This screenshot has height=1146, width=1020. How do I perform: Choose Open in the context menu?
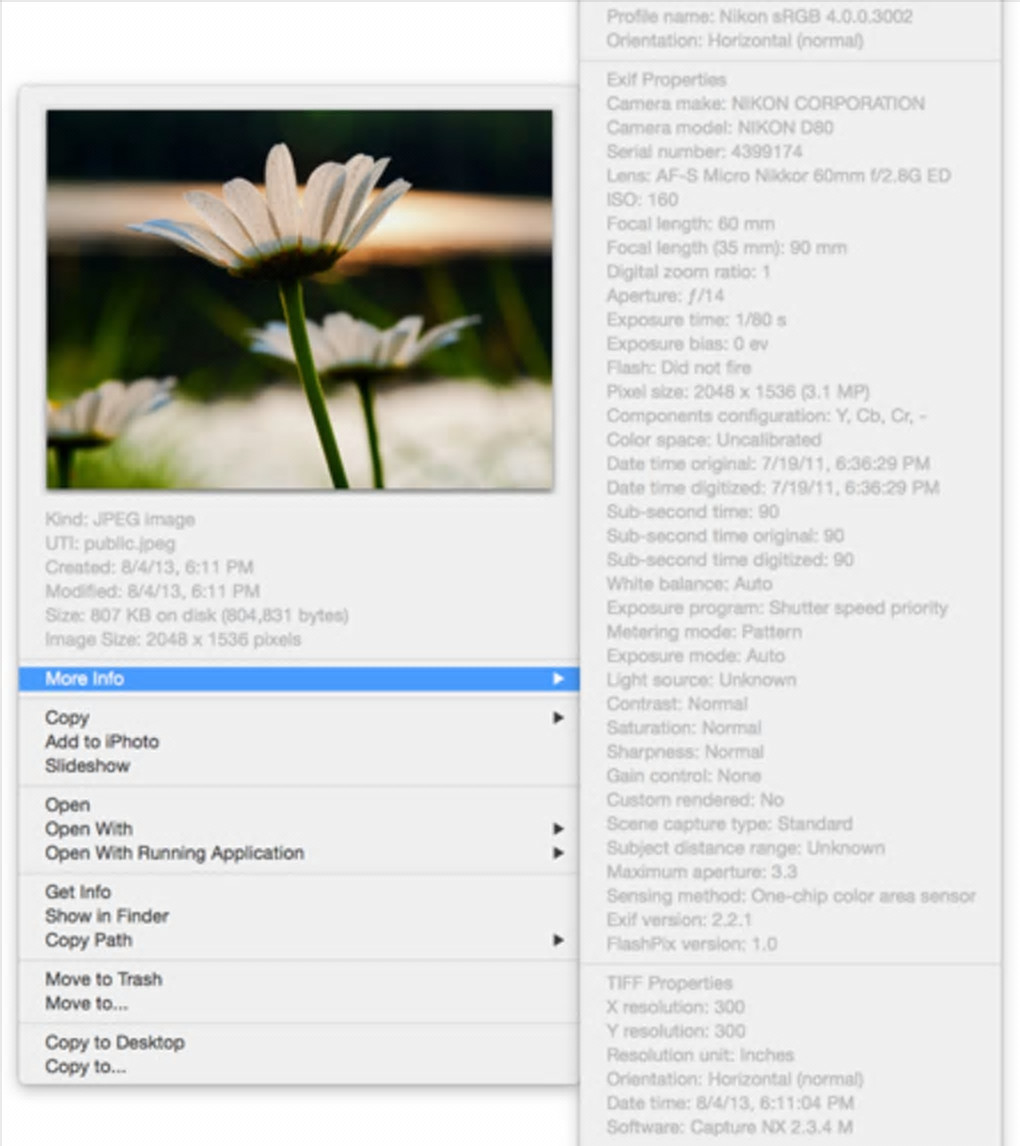tap(67, 805)
